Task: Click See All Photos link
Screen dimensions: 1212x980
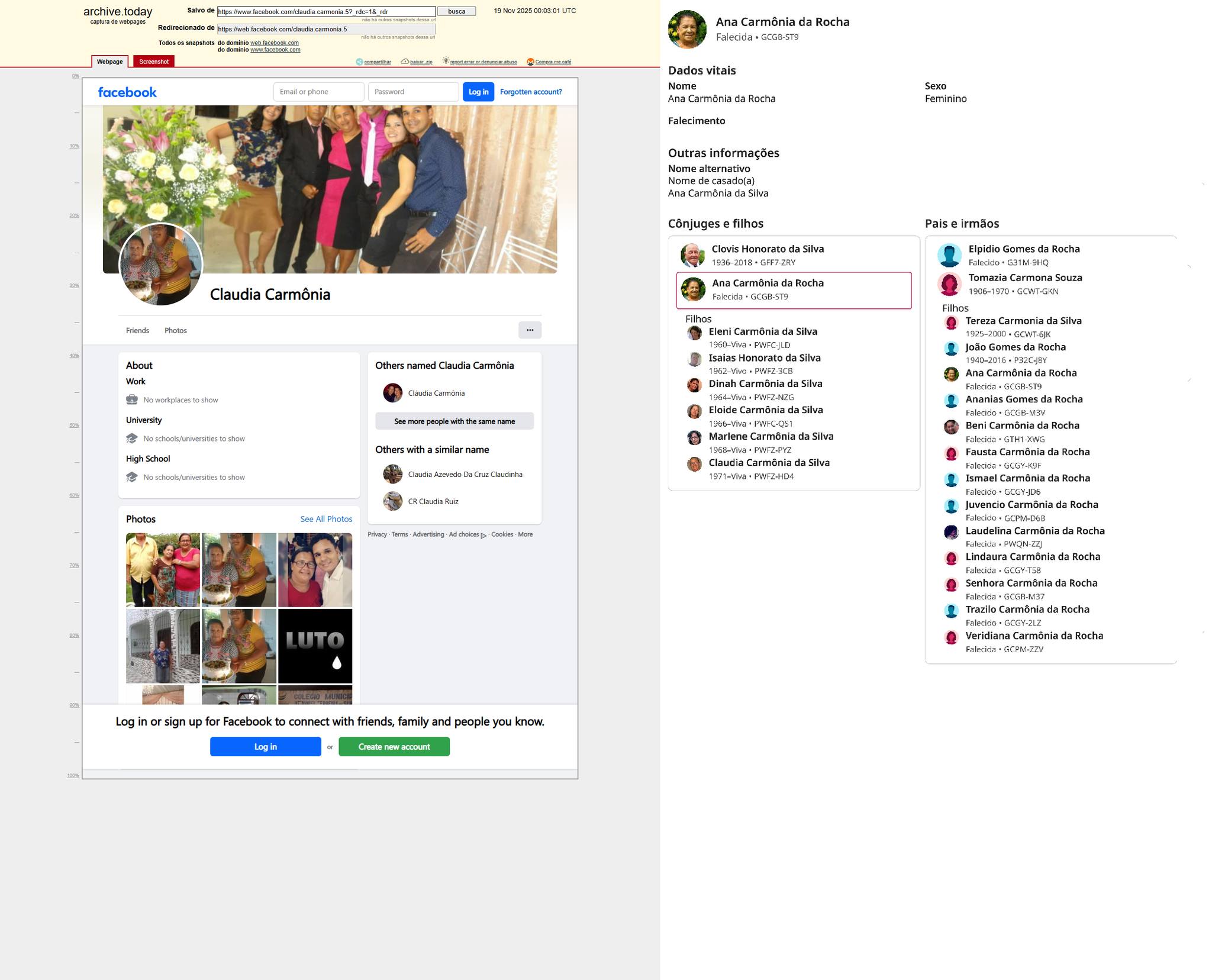Action: [x=326, y=519]
